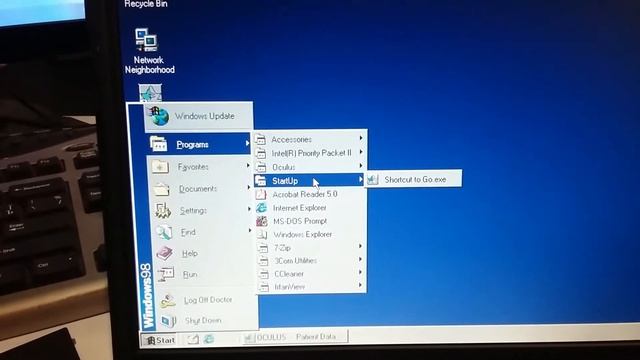Open the Settings submenu
Screen dimensions: 640x360
(202, 210)
